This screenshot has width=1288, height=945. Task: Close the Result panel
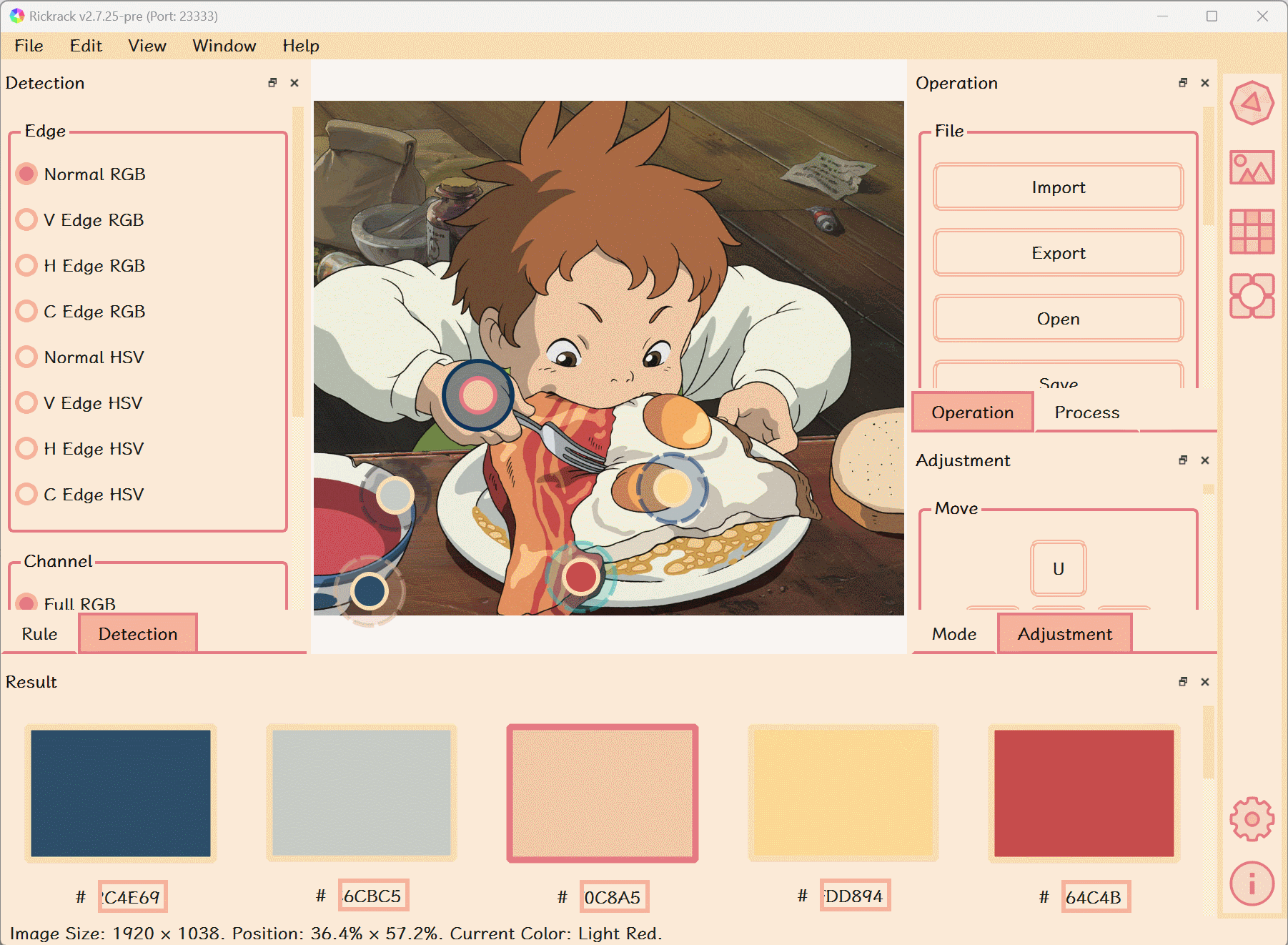pos(1205,682)
